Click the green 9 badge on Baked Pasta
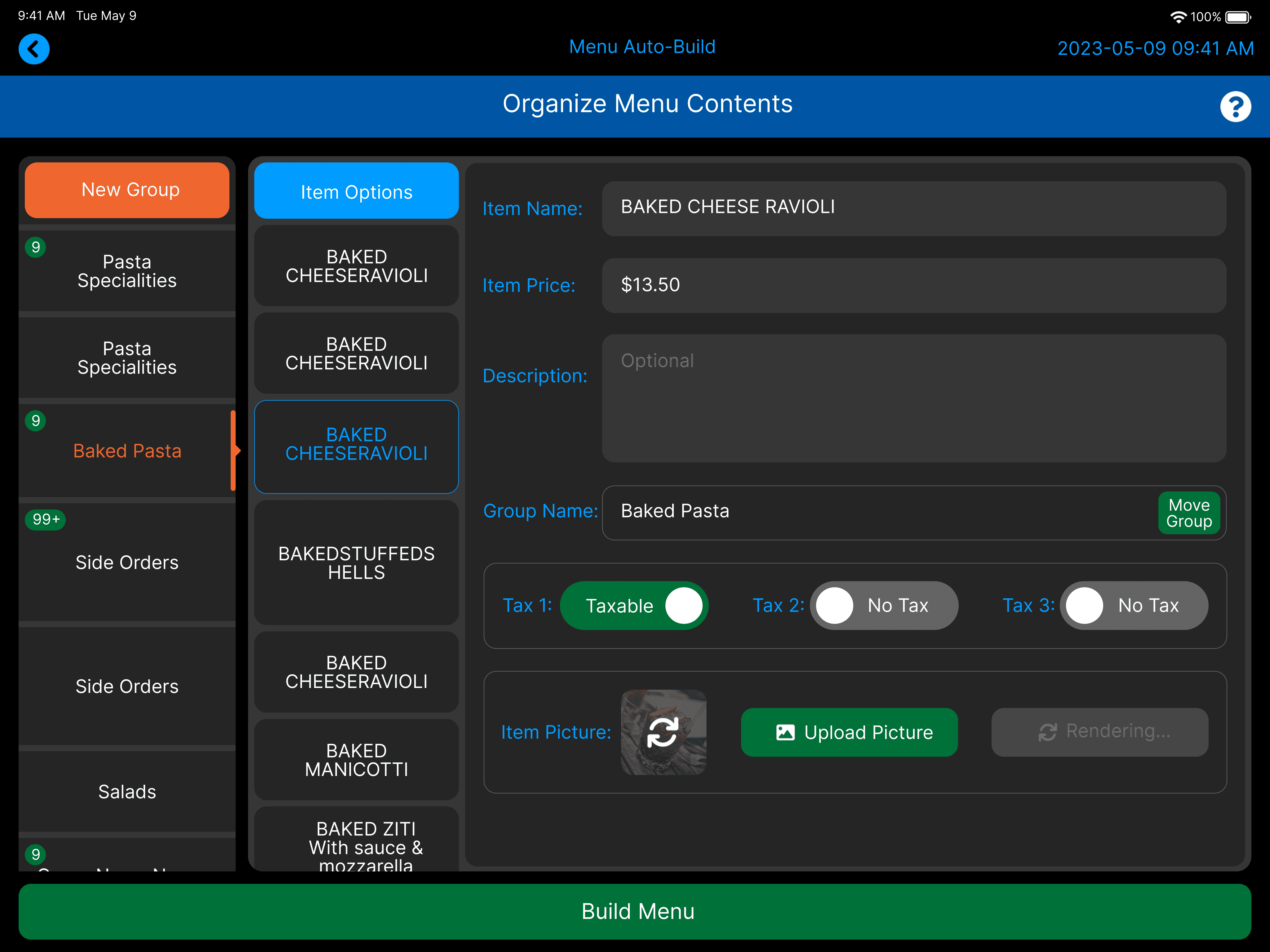This screenshot has width=1270, height=952. [x=35, y=421]
